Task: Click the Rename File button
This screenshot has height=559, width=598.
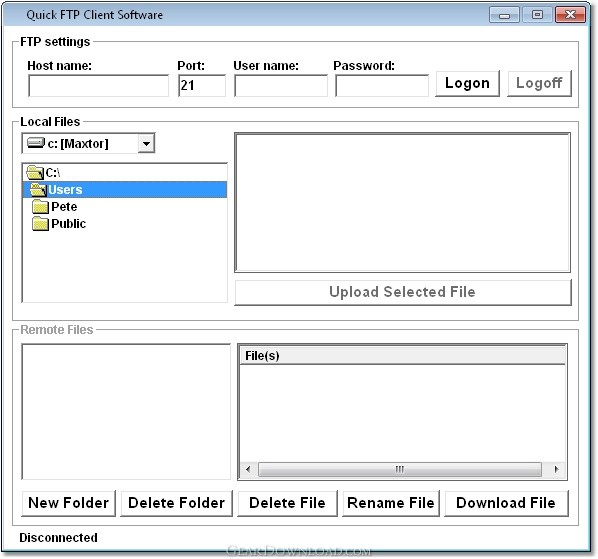Action: point(391,503)
